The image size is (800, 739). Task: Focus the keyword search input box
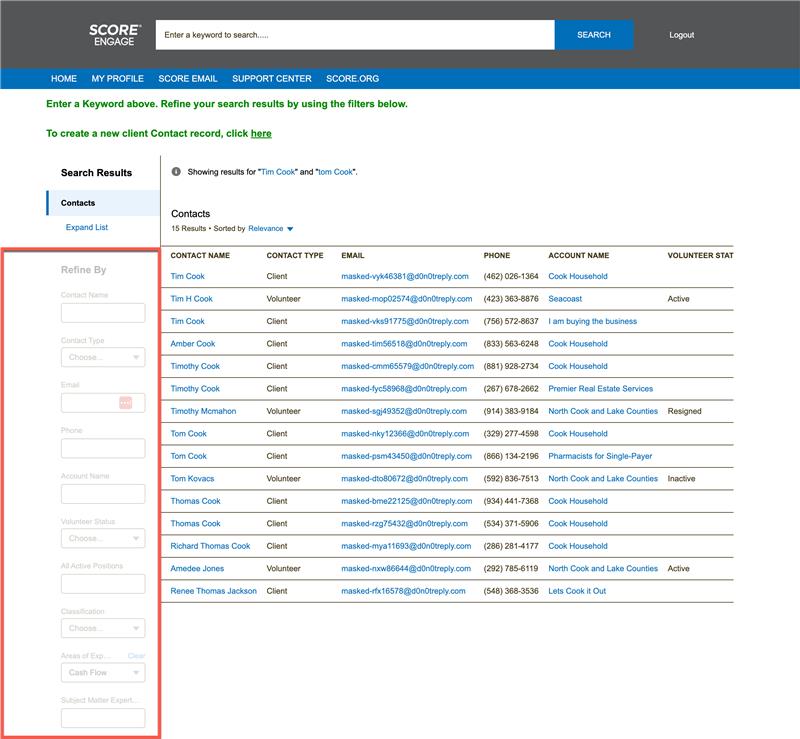355,35
